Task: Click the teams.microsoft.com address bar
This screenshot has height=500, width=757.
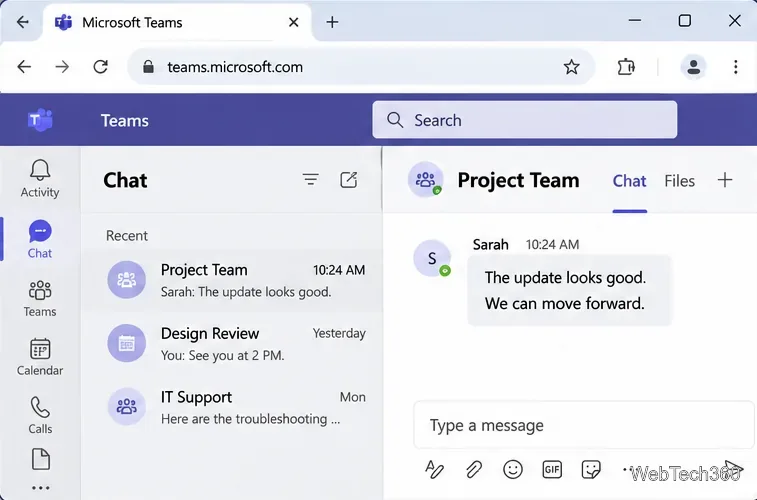Action: [x=361, y=67]
